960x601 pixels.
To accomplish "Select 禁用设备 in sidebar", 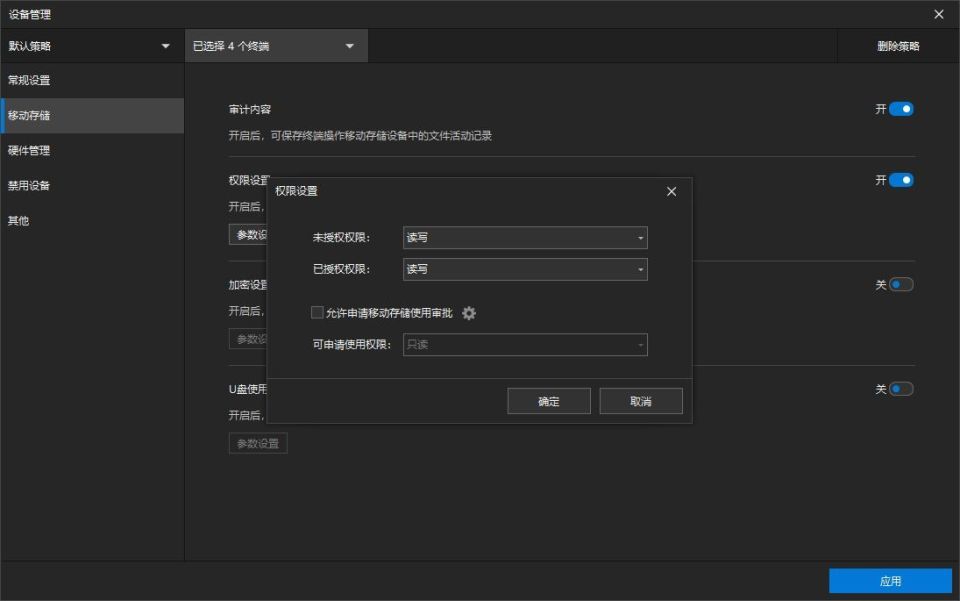I will (x=92, y=185).
